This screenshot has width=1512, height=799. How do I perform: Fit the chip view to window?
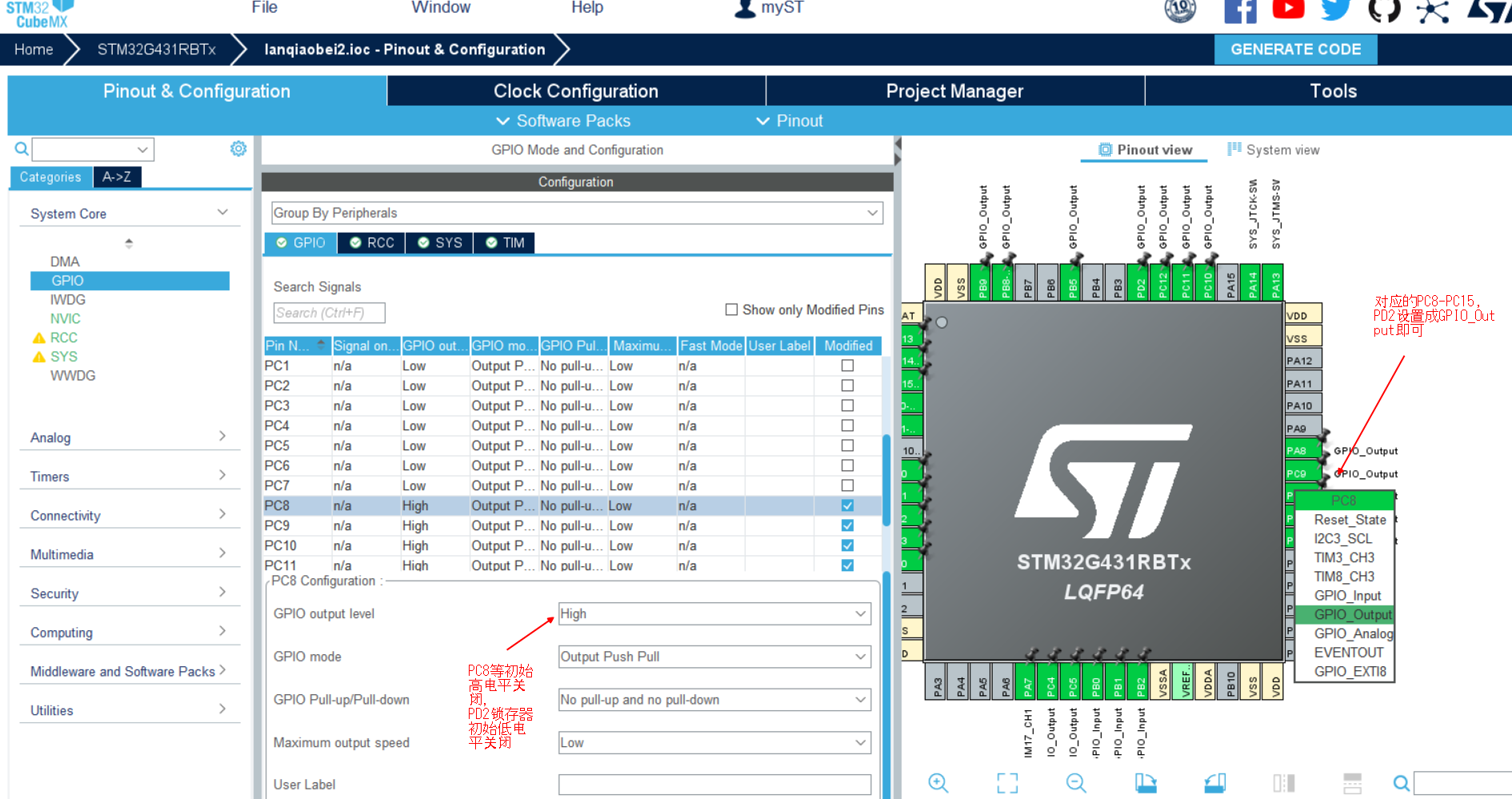[x=1007, y=783]
